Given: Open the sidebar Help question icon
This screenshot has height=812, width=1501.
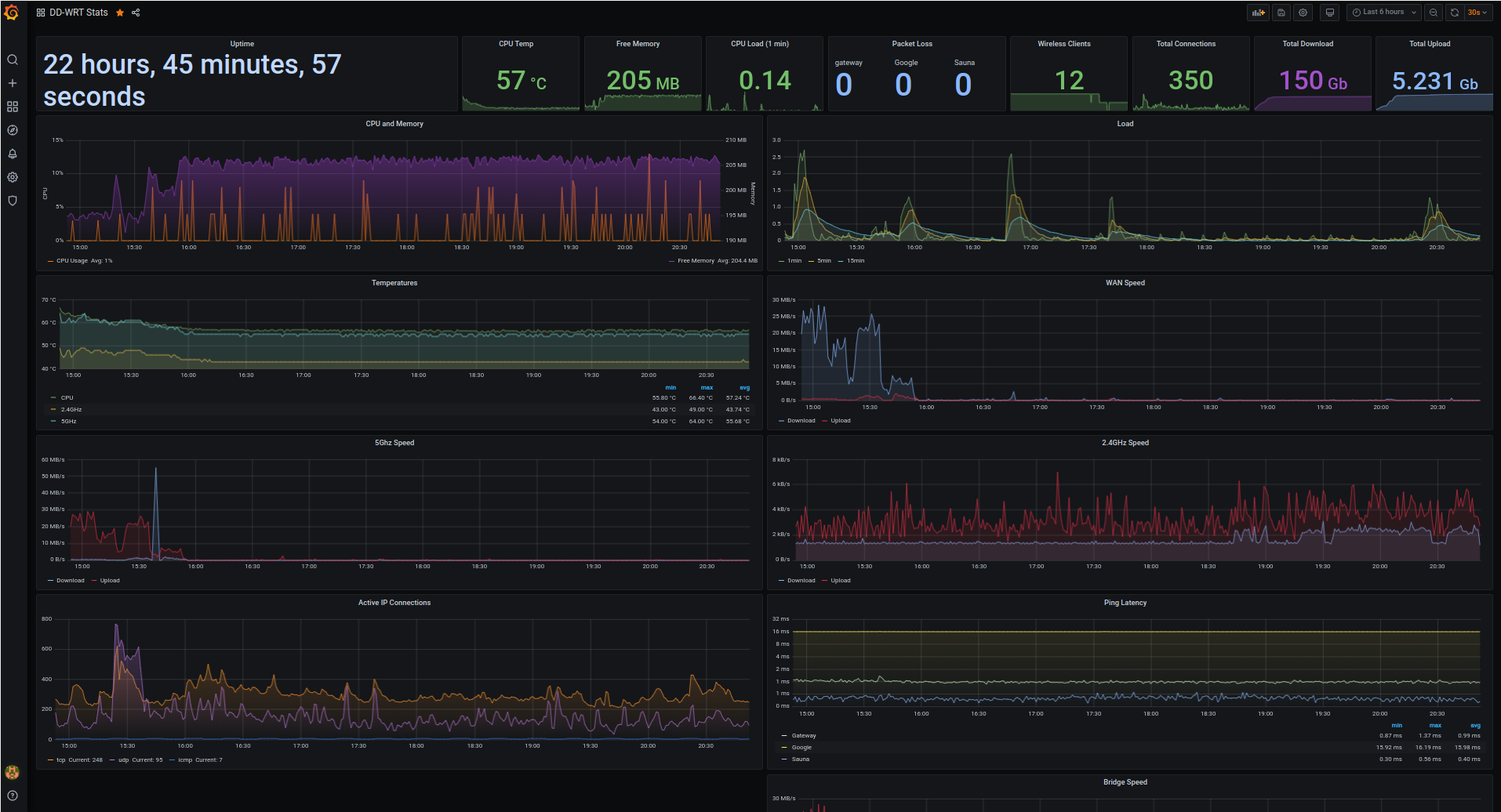Looking at the screenshot, I should pyautogui.click(x=13, y=796).
